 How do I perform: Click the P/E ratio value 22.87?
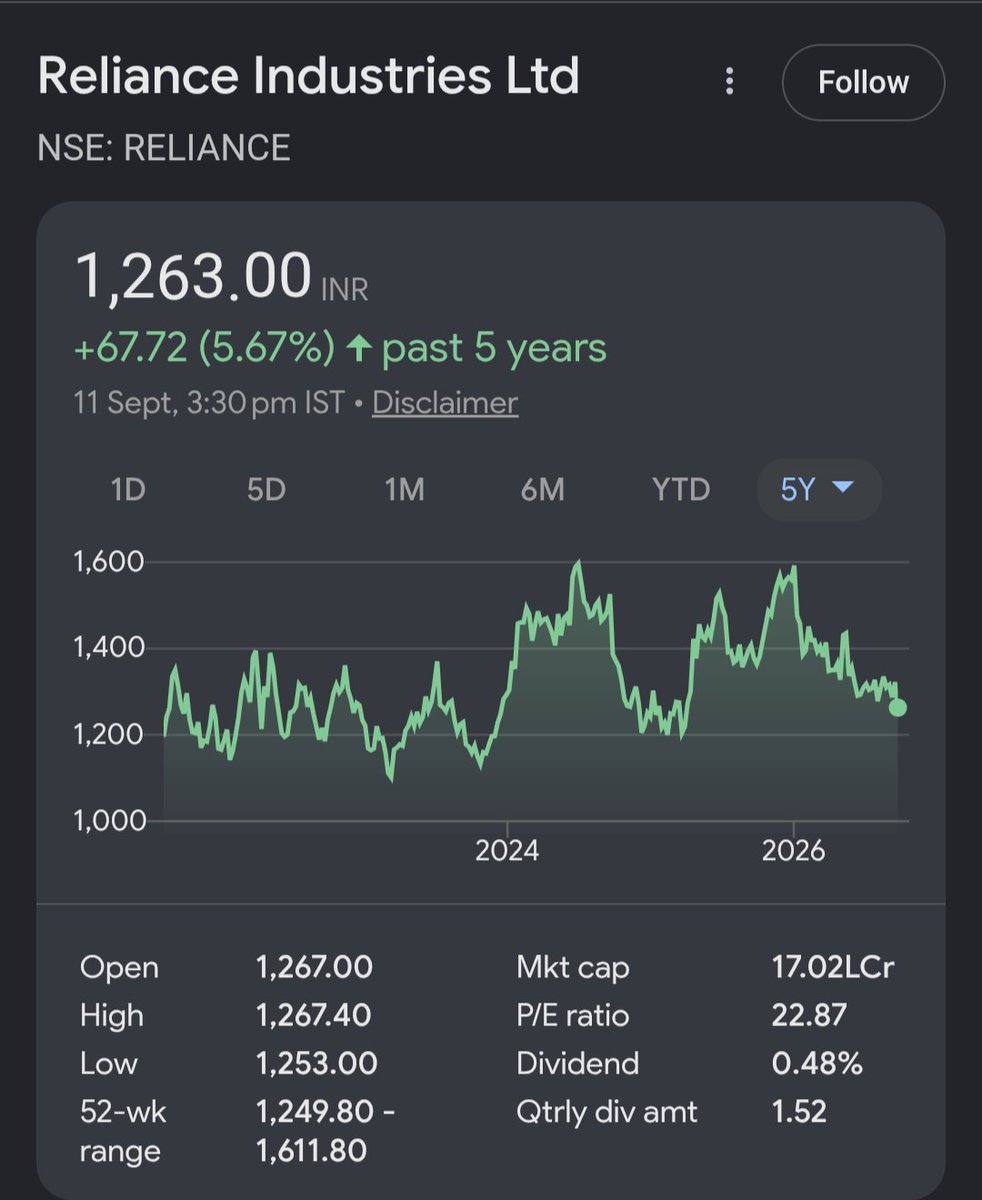(x=809, y=1015)
